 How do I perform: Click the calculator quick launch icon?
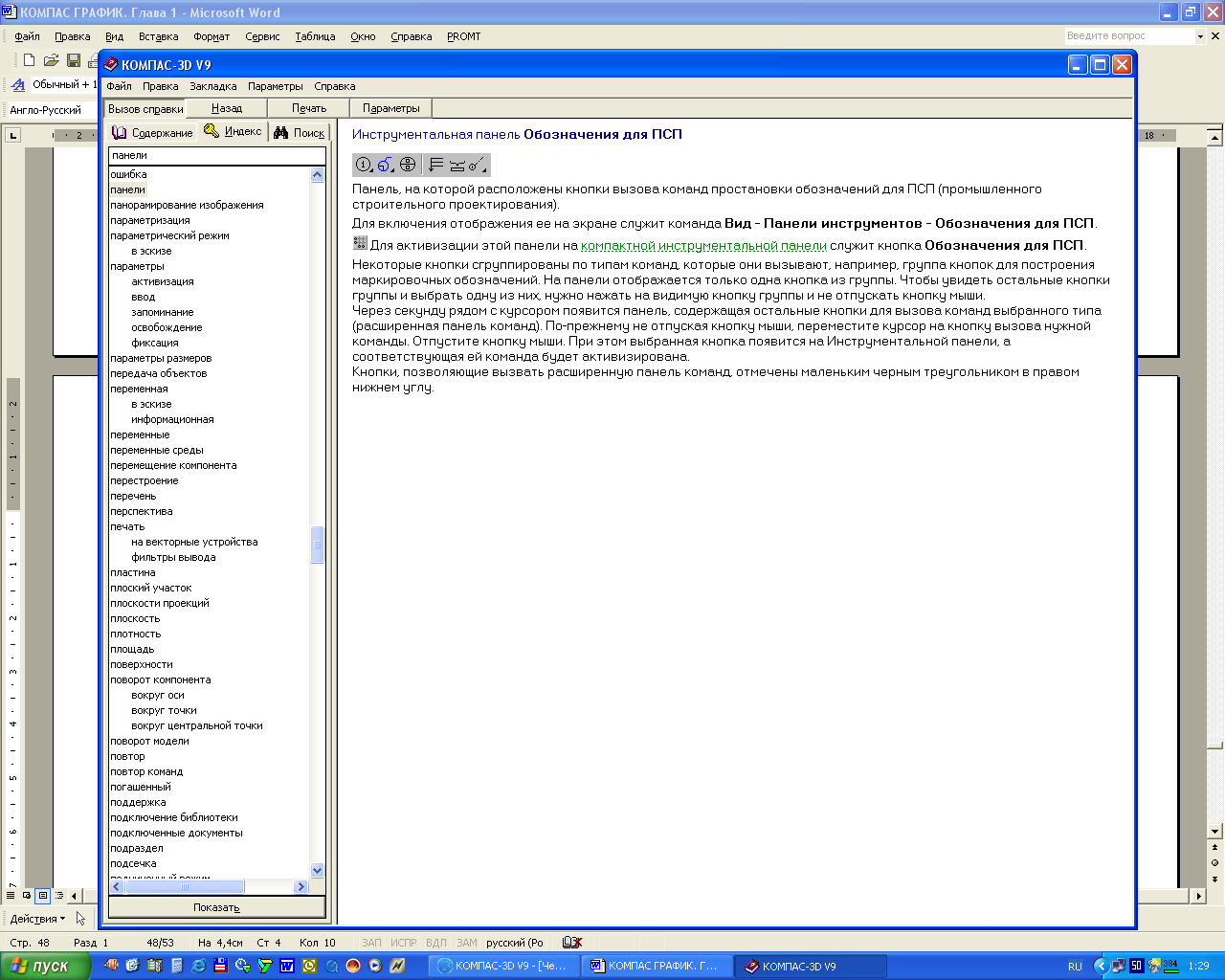176,966
